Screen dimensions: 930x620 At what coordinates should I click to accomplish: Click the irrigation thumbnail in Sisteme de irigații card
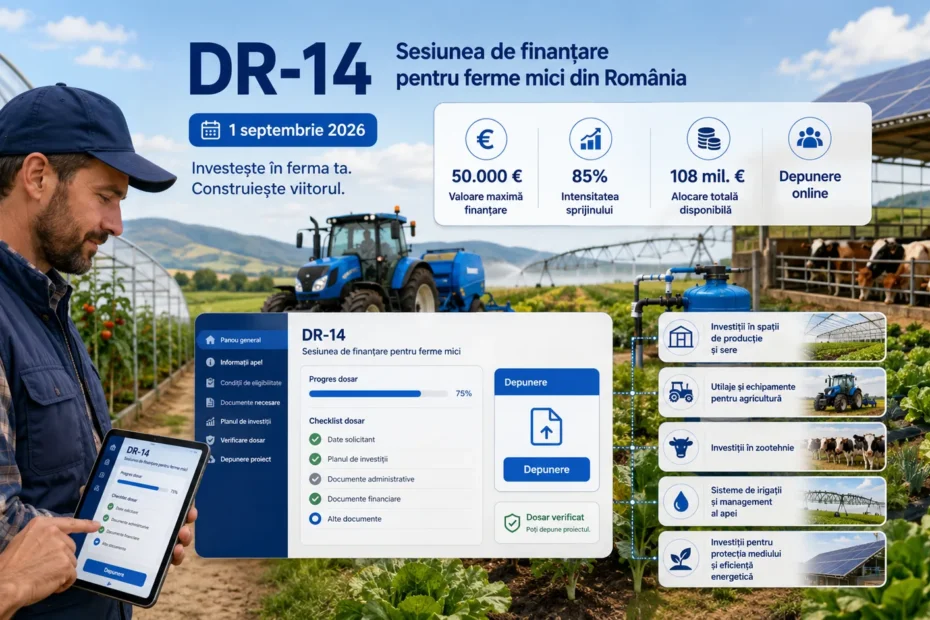844,502
